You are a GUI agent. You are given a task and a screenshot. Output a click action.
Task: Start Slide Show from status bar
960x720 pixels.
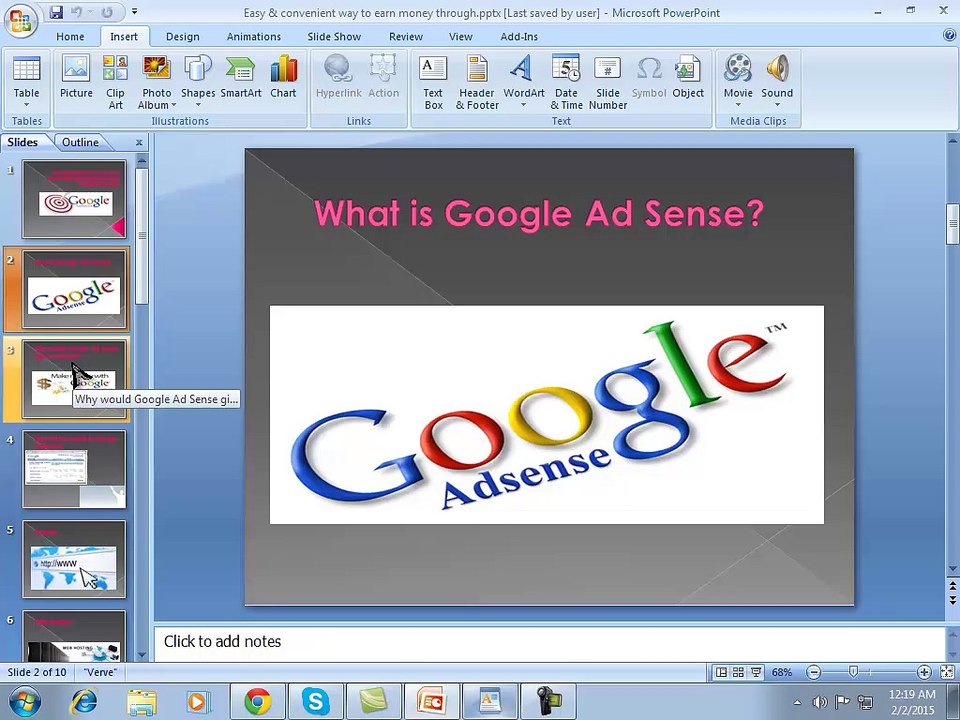(x=756, y=672)
